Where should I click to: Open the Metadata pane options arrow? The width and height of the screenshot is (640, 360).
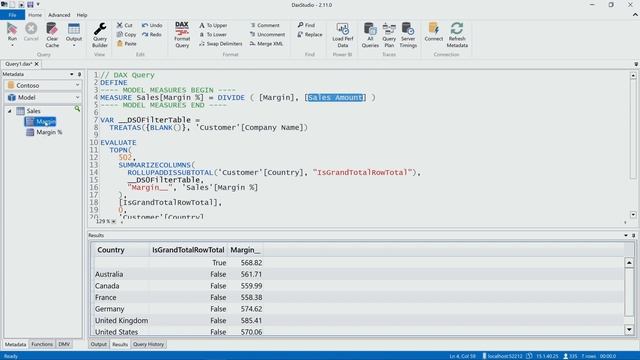click(x=72, y=74)
